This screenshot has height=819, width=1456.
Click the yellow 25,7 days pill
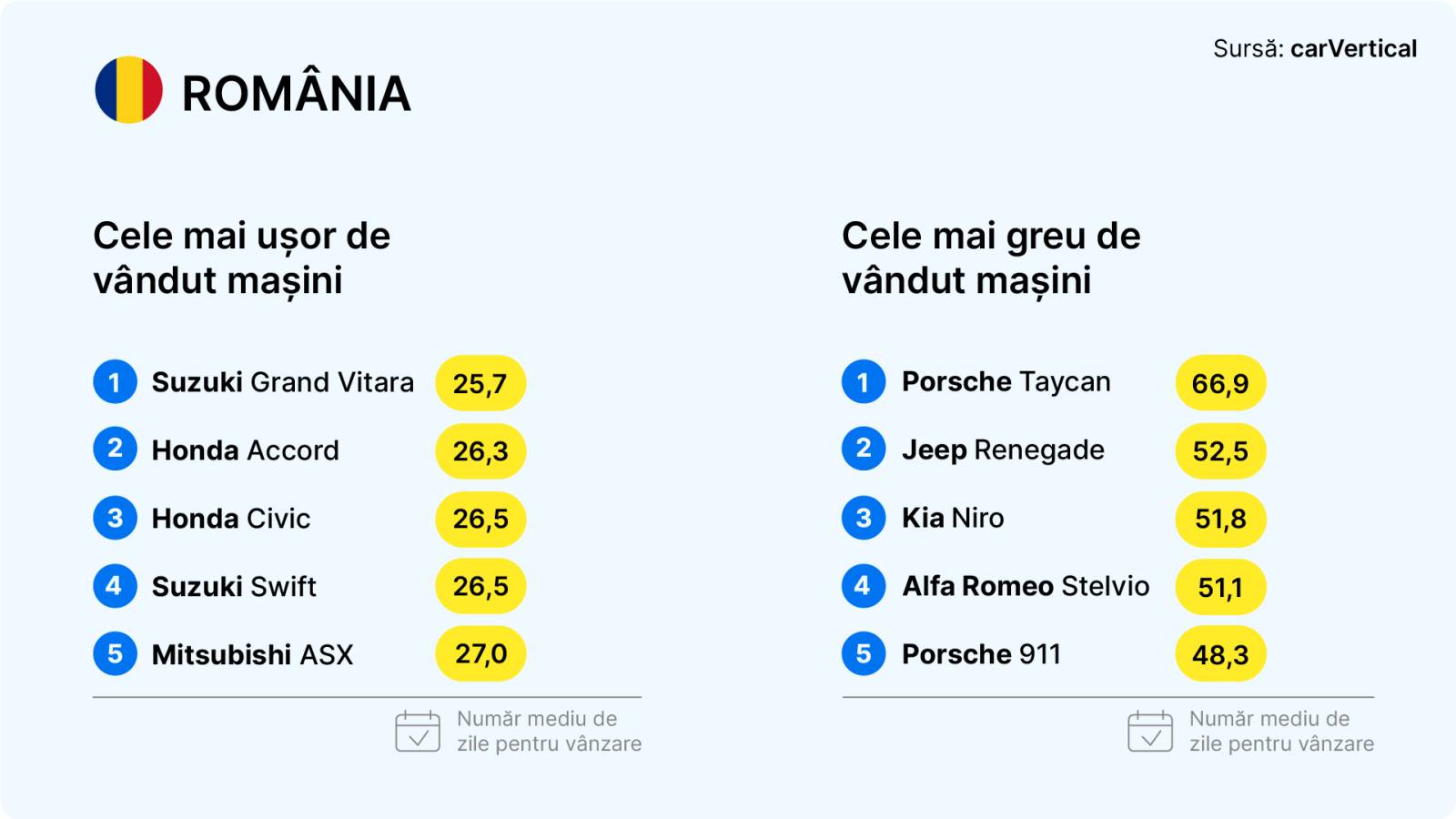tap(480, 383)
